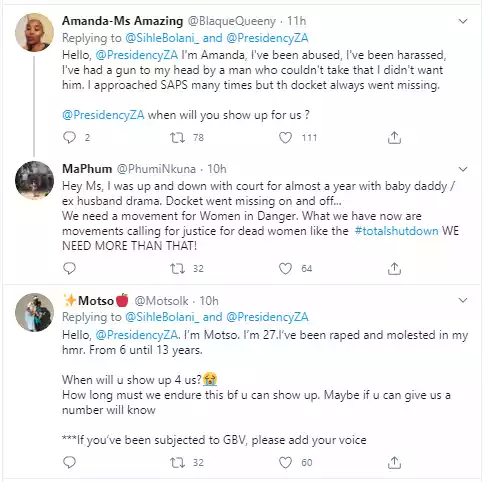Retweet MaPhum's tweet
Screen dimensions: 485x482
177,268
